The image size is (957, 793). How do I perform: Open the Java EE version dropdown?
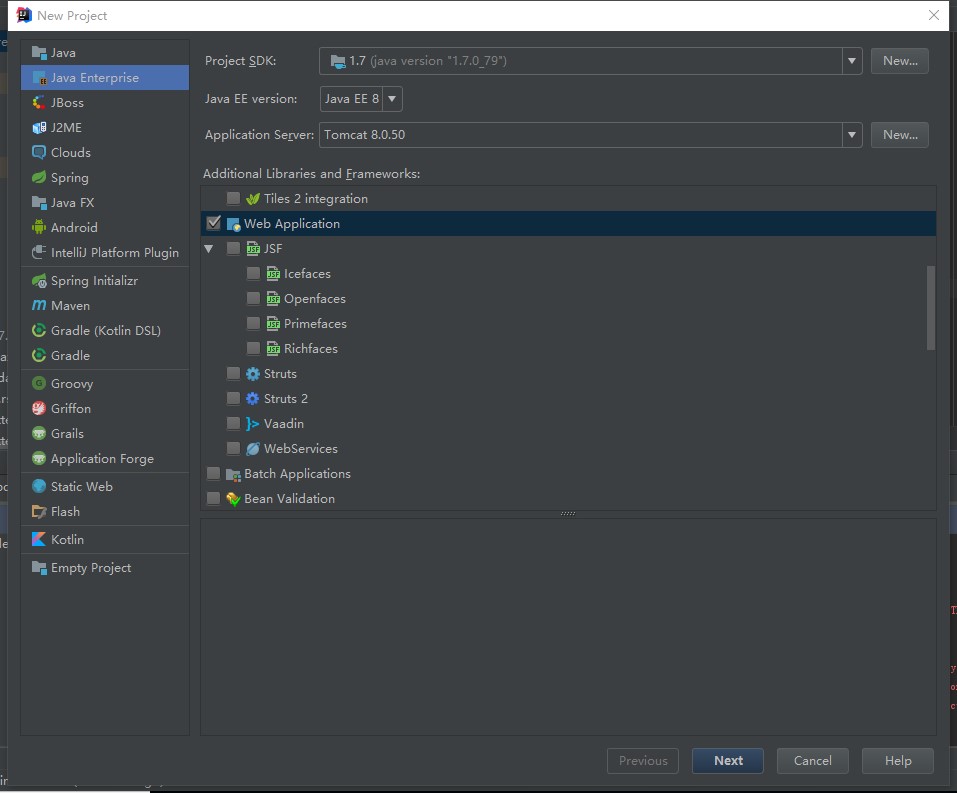[x=392, y=99]
